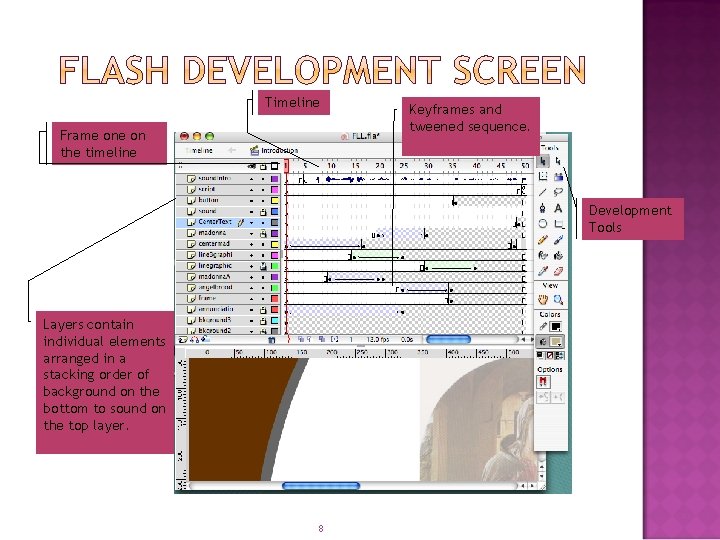The height and width of the screenshot is (540, 720).
Task: Click the stage horizontal scrollbar thumb
Action: 321,485
